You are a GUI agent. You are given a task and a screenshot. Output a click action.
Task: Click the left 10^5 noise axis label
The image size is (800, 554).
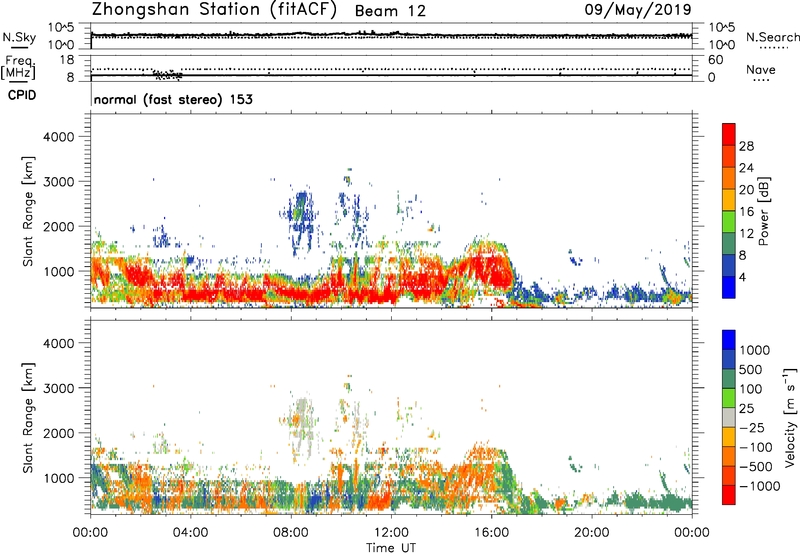pos(62,27)
